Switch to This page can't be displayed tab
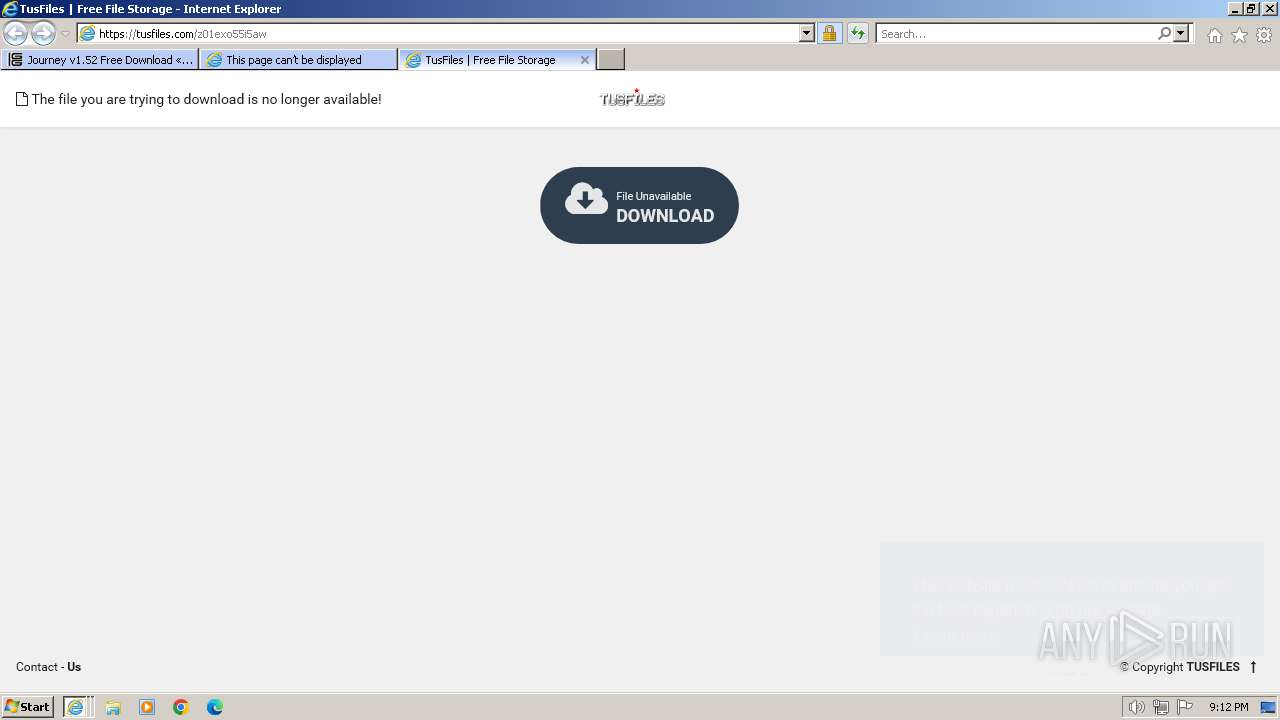This screenshot has width=1280, height=720. pos(298,60)
